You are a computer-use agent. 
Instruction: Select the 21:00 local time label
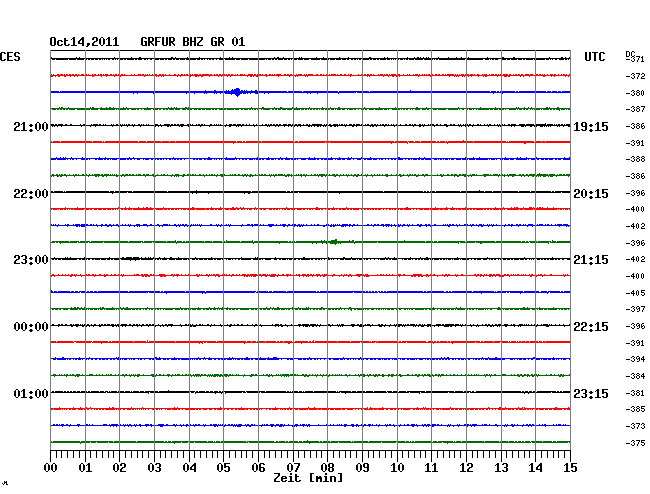pos(31,126)
